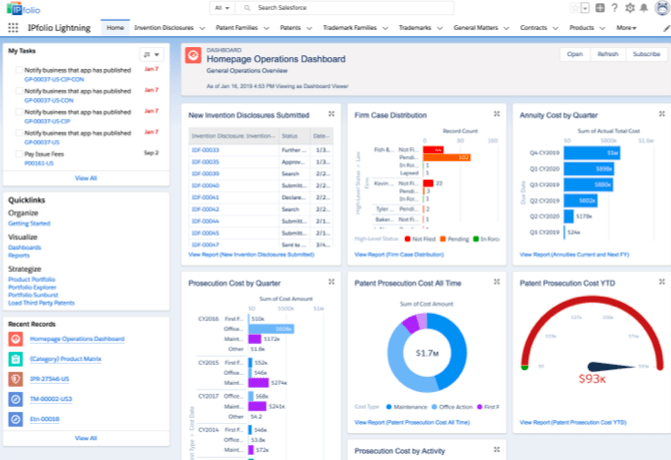Open the All search scope dropdown

pyautogui.click(x=222, y=8)
